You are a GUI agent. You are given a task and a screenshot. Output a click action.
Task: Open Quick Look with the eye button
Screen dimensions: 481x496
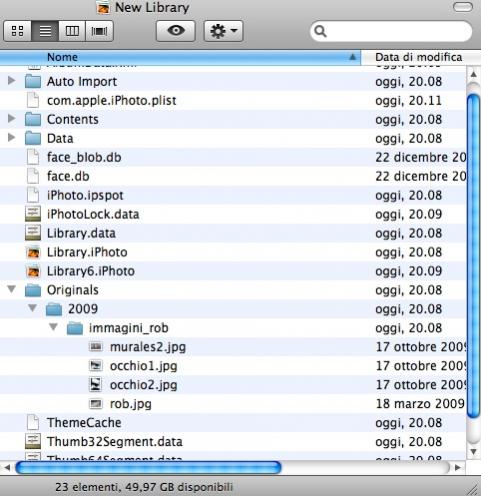coord(176,31)
